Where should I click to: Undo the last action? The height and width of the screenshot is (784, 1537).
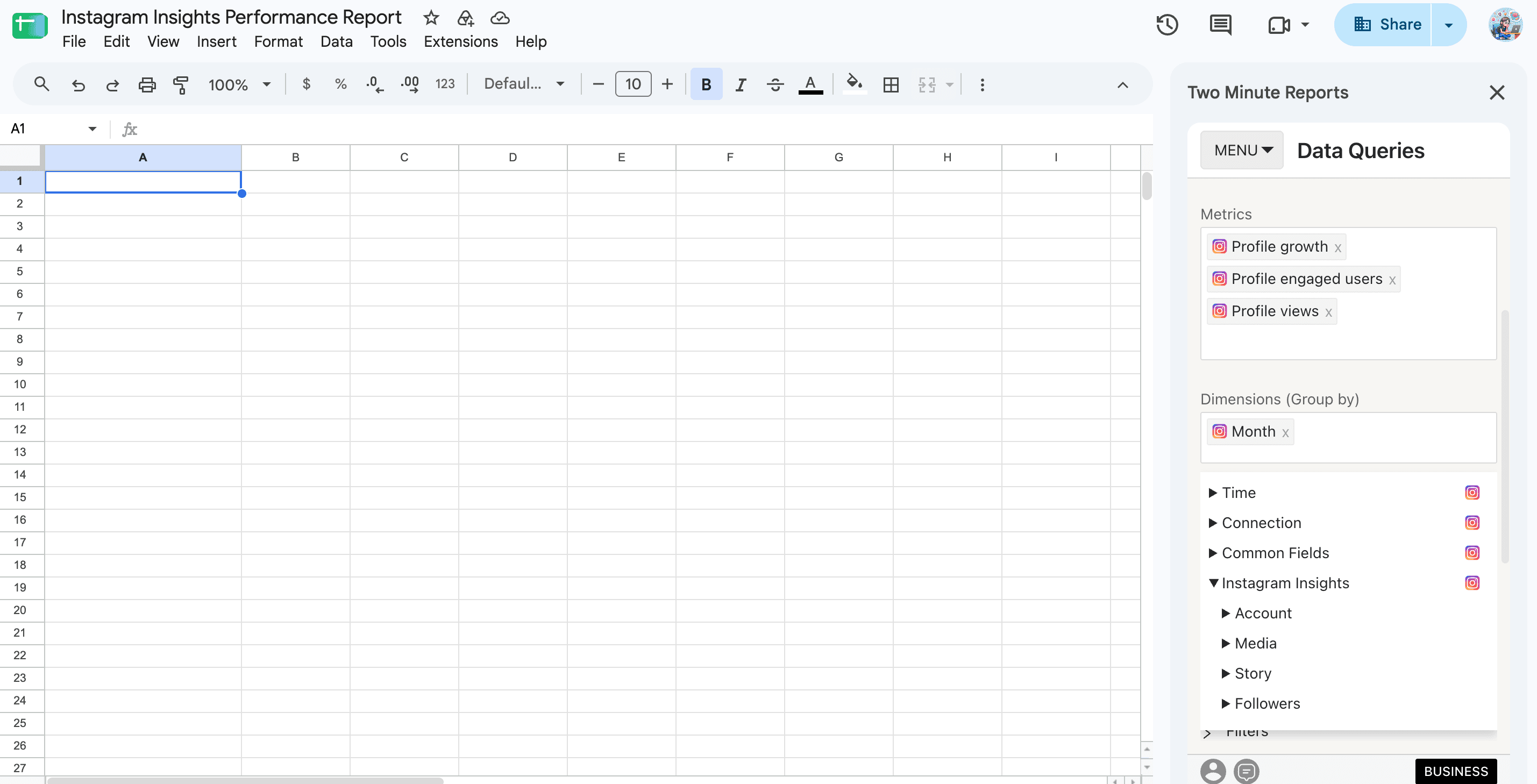click(78, 85)
